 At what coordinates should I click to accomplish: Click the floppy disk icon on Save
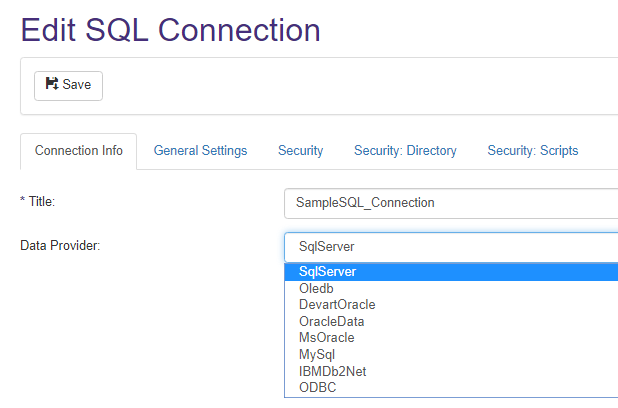(52, 85)
